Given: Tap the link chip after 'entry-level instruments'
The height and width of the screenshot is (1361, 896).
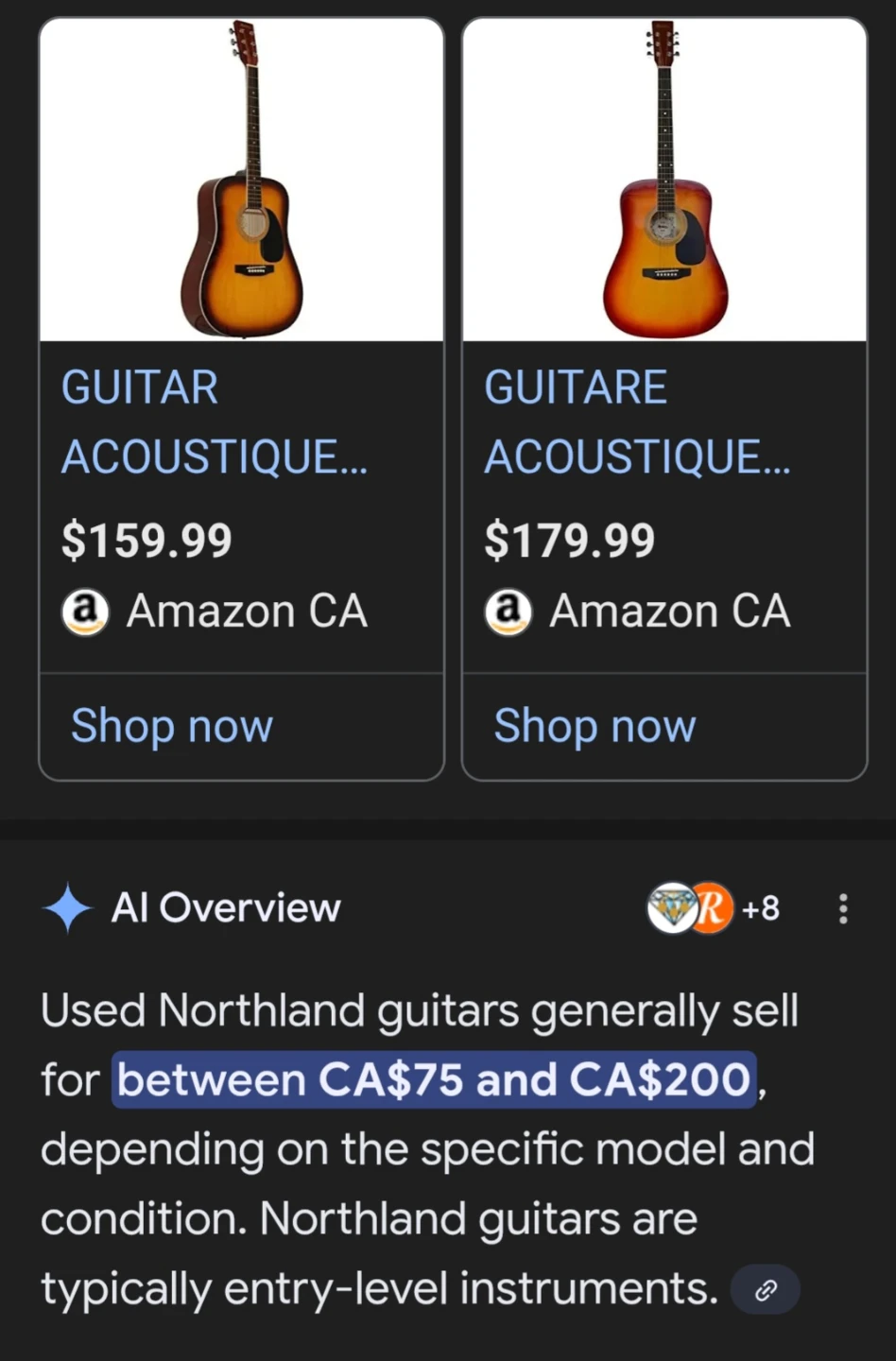Looking at the screenshot, I should pos(766,1290).
